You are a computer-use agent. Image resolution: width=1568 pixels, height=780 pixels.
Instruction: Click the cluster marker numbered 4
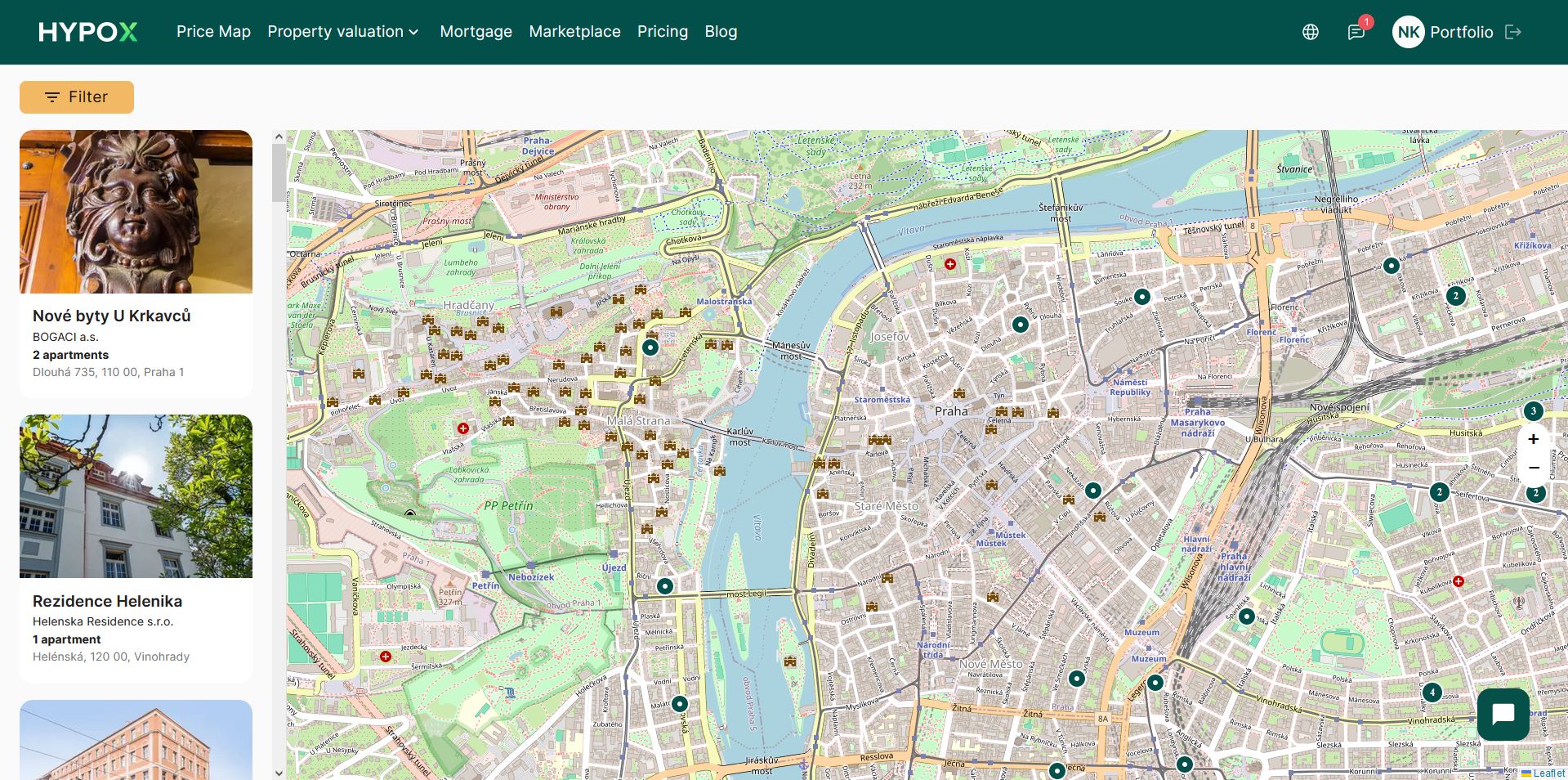1432,693
